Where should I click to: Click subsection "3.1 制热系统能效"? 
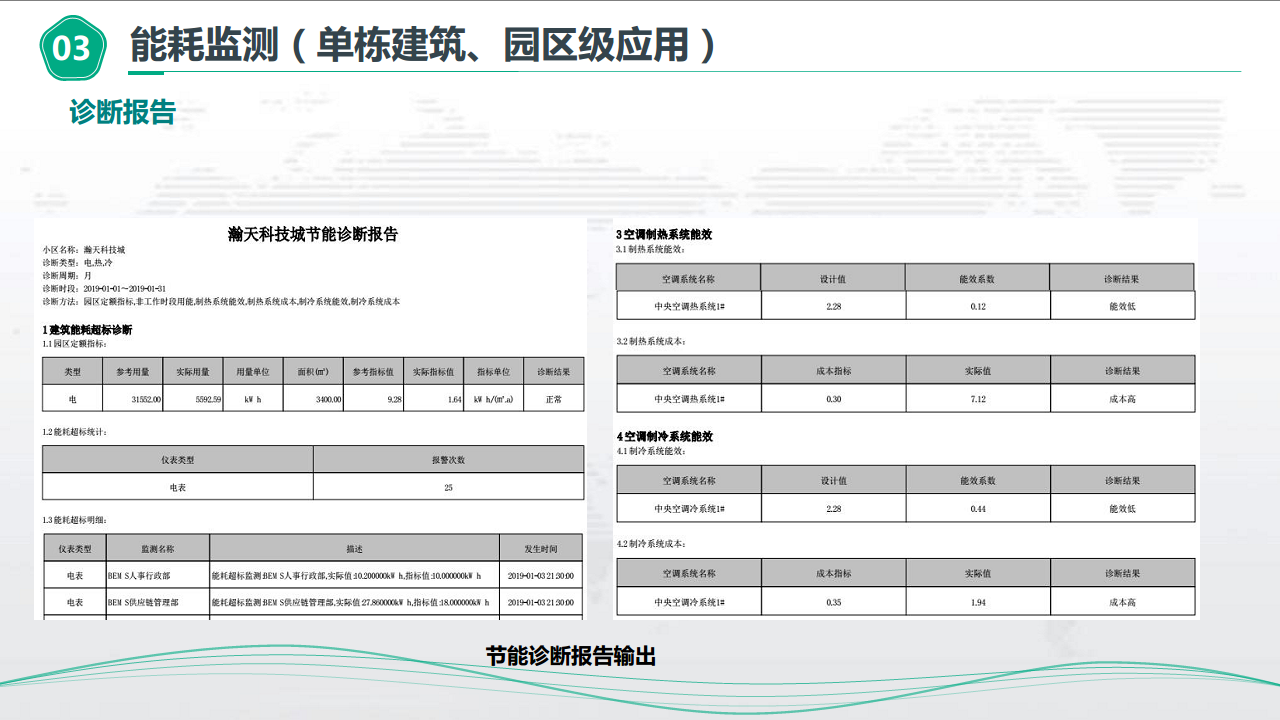point(650,248)
